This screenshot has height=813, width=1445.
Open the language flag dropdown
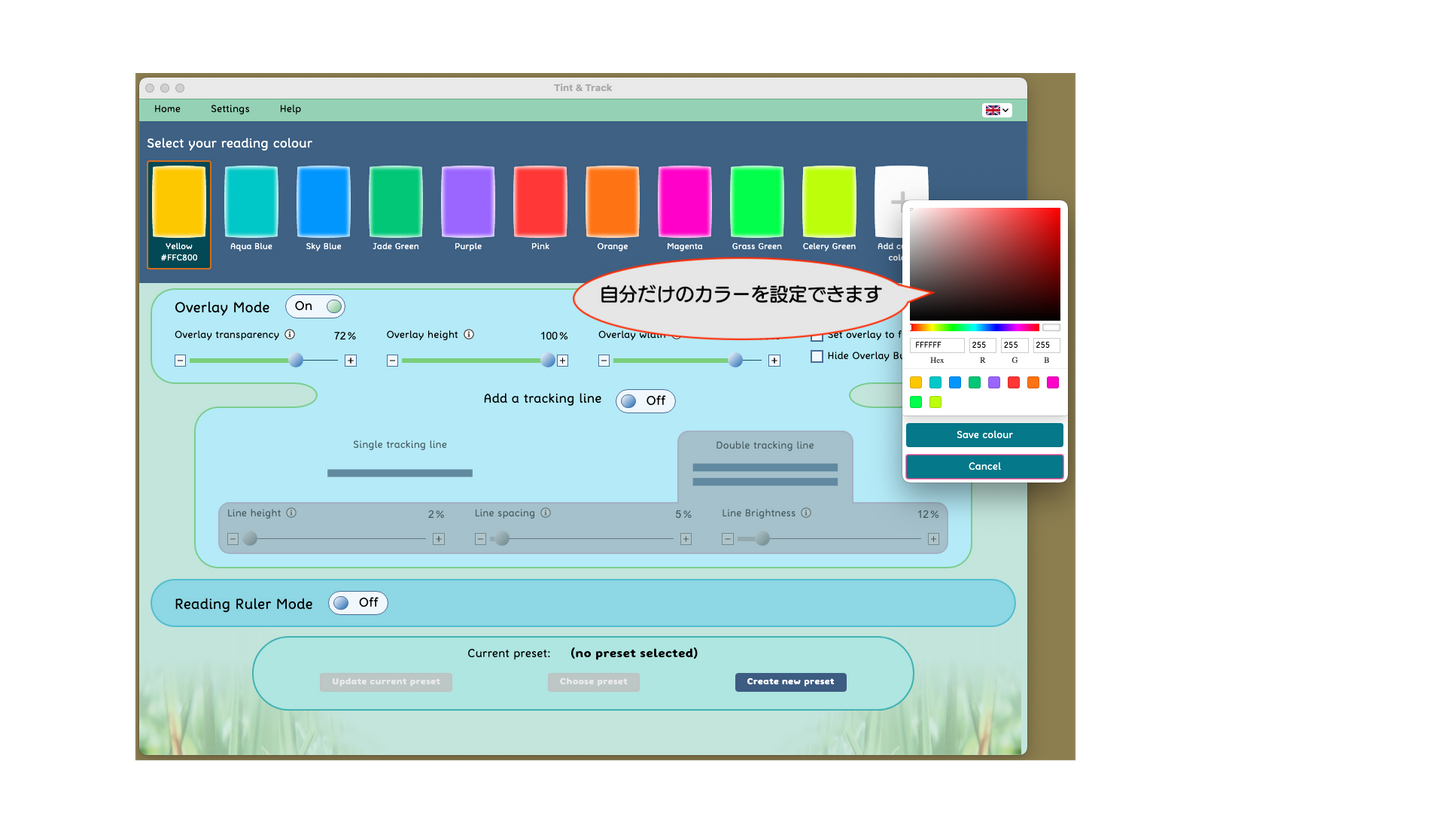click(997, 110)
